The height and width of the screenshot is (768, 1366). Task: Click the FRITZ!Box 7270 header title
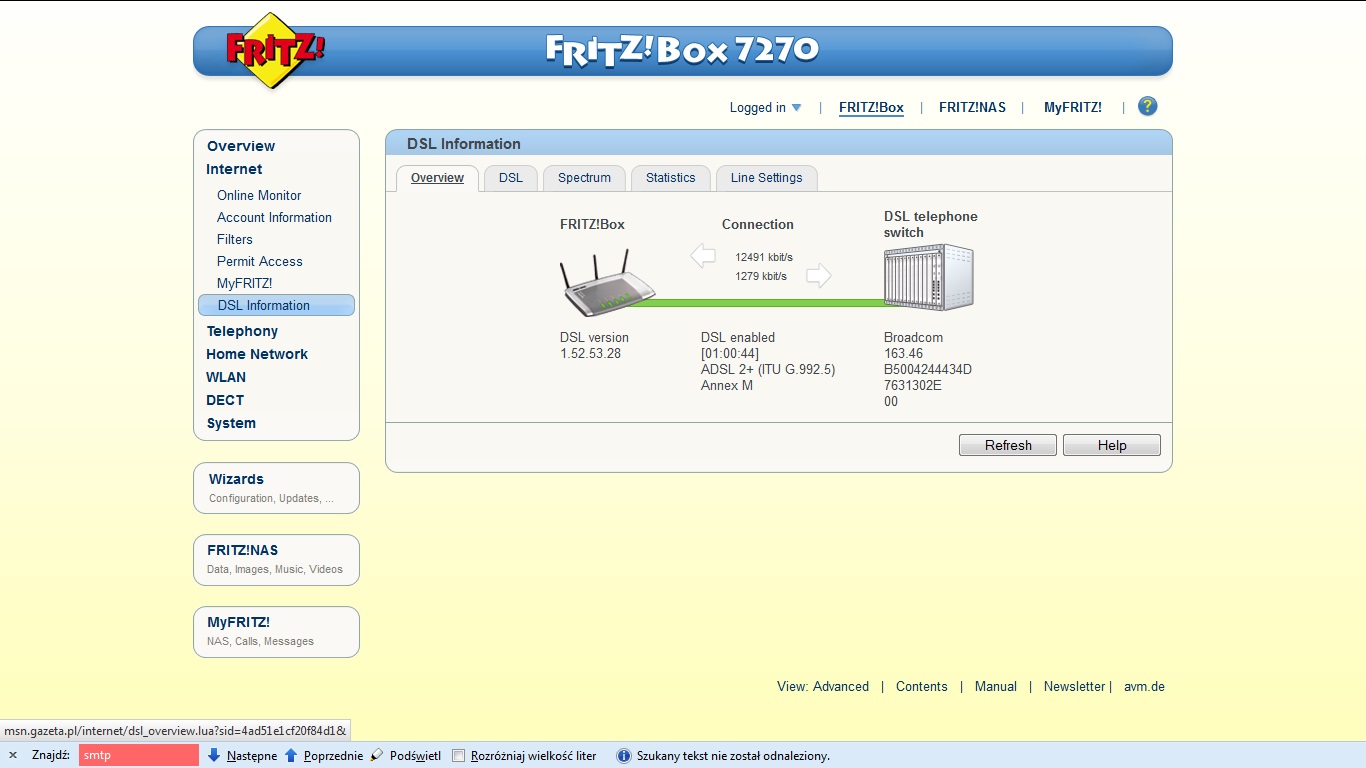(x=682, y=49)
